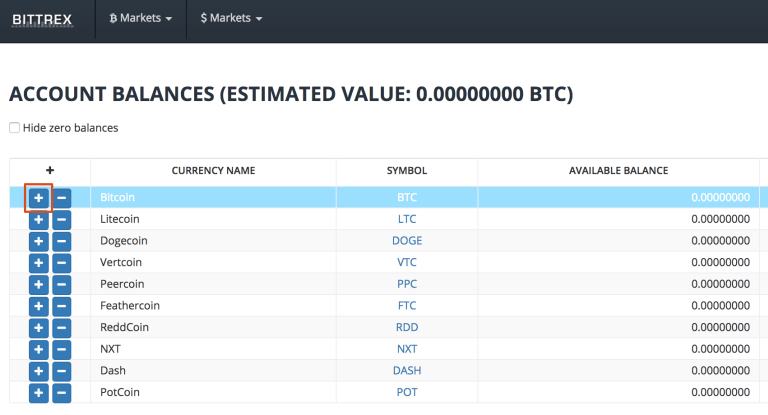Screen dimensions: 768x415
Task: Open the DASH symbol link
Action: [x=407, y=370]
